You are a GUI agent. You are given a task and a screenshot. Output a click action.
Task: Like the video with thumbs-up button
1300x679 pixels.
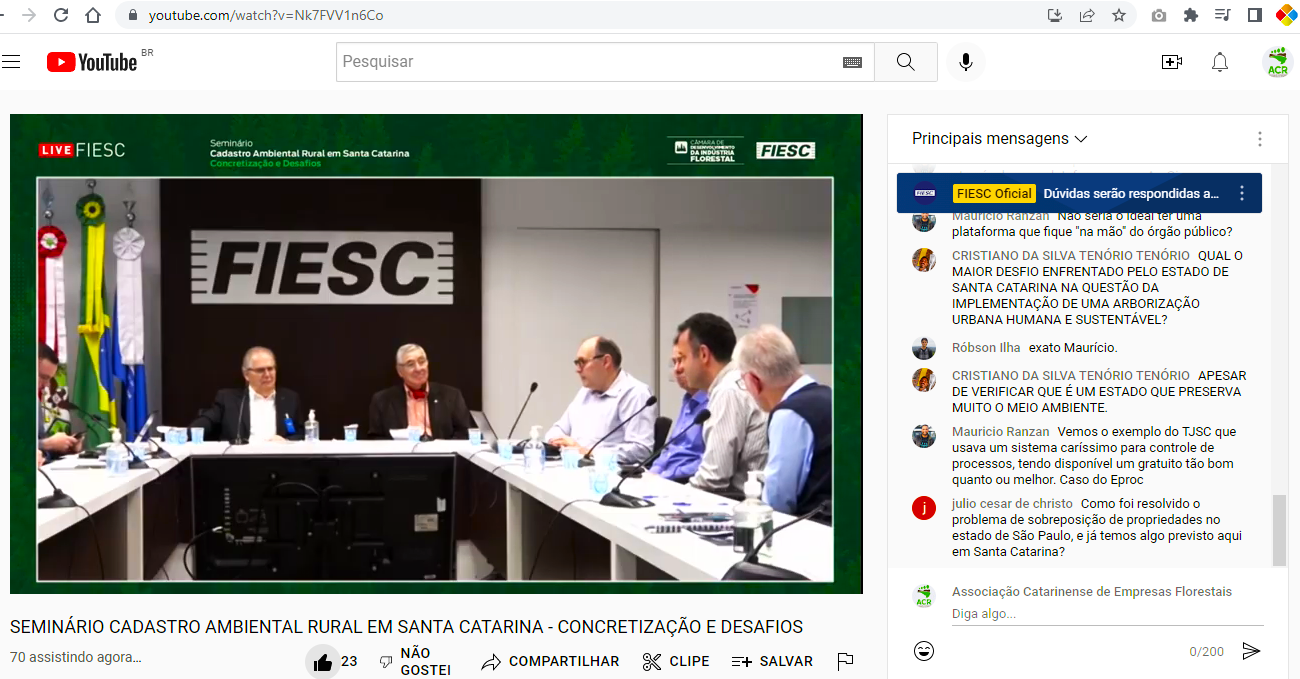[322, 662]
